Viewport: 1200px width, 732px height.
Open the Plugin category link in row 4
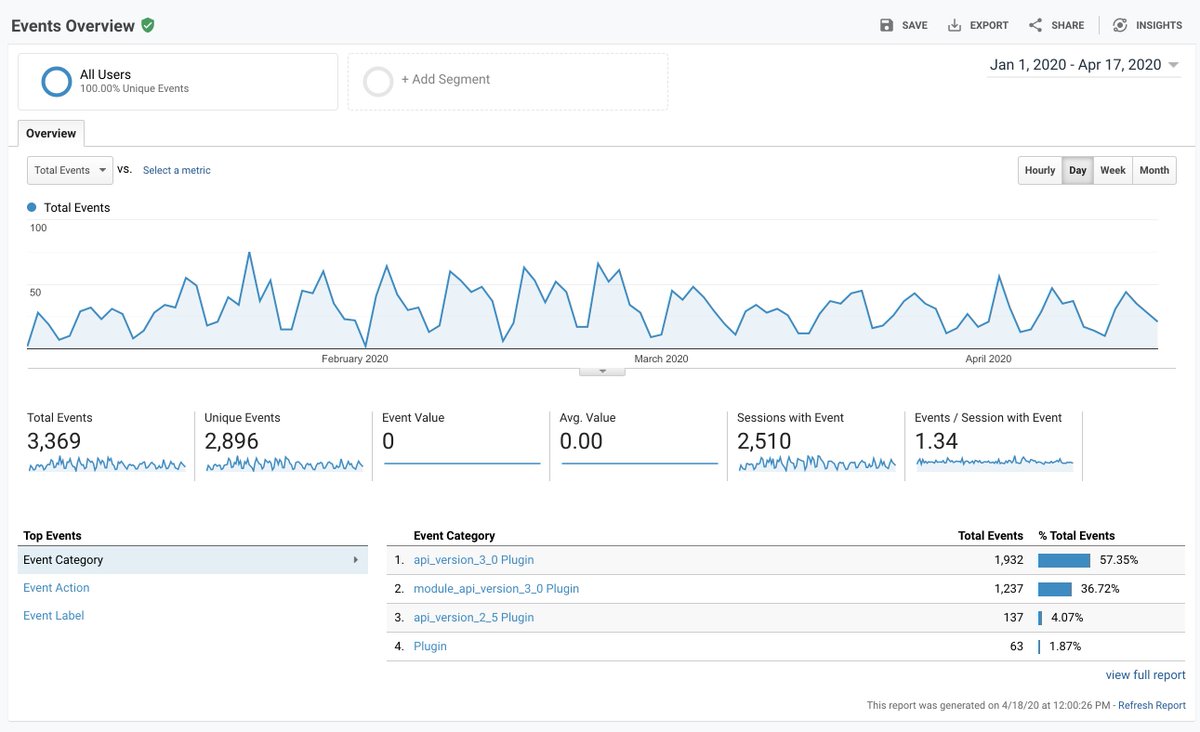pos(430,647)
